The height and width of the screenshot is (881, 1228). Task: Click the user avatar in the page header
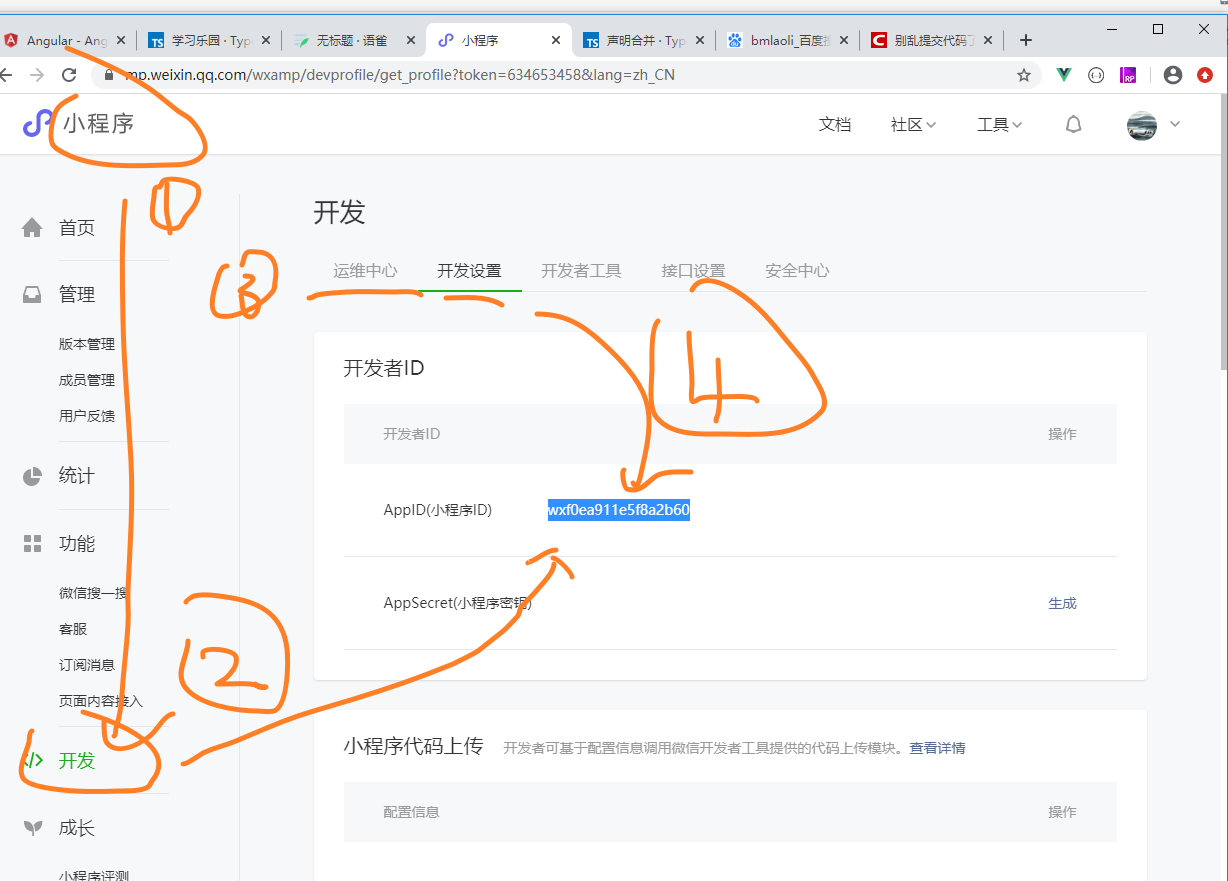(1142, 125)
